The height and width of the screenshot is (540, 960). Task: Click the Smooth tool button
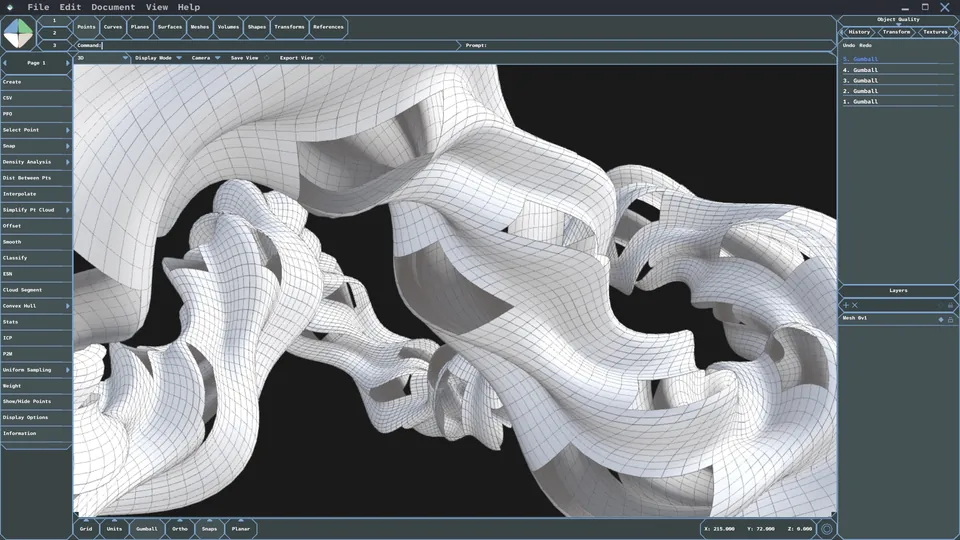pyautogui.click(x=36, y=242)
